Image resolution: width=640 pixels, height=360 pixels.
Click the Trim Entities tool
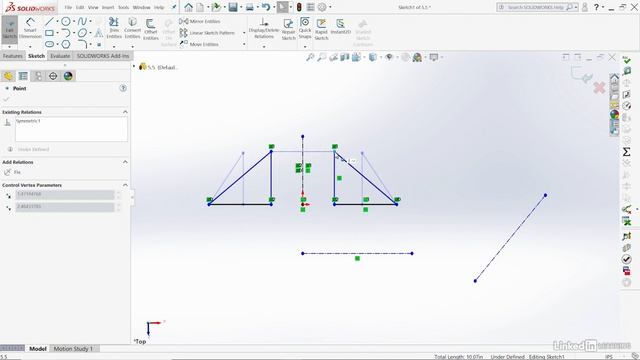coord(114,28)
